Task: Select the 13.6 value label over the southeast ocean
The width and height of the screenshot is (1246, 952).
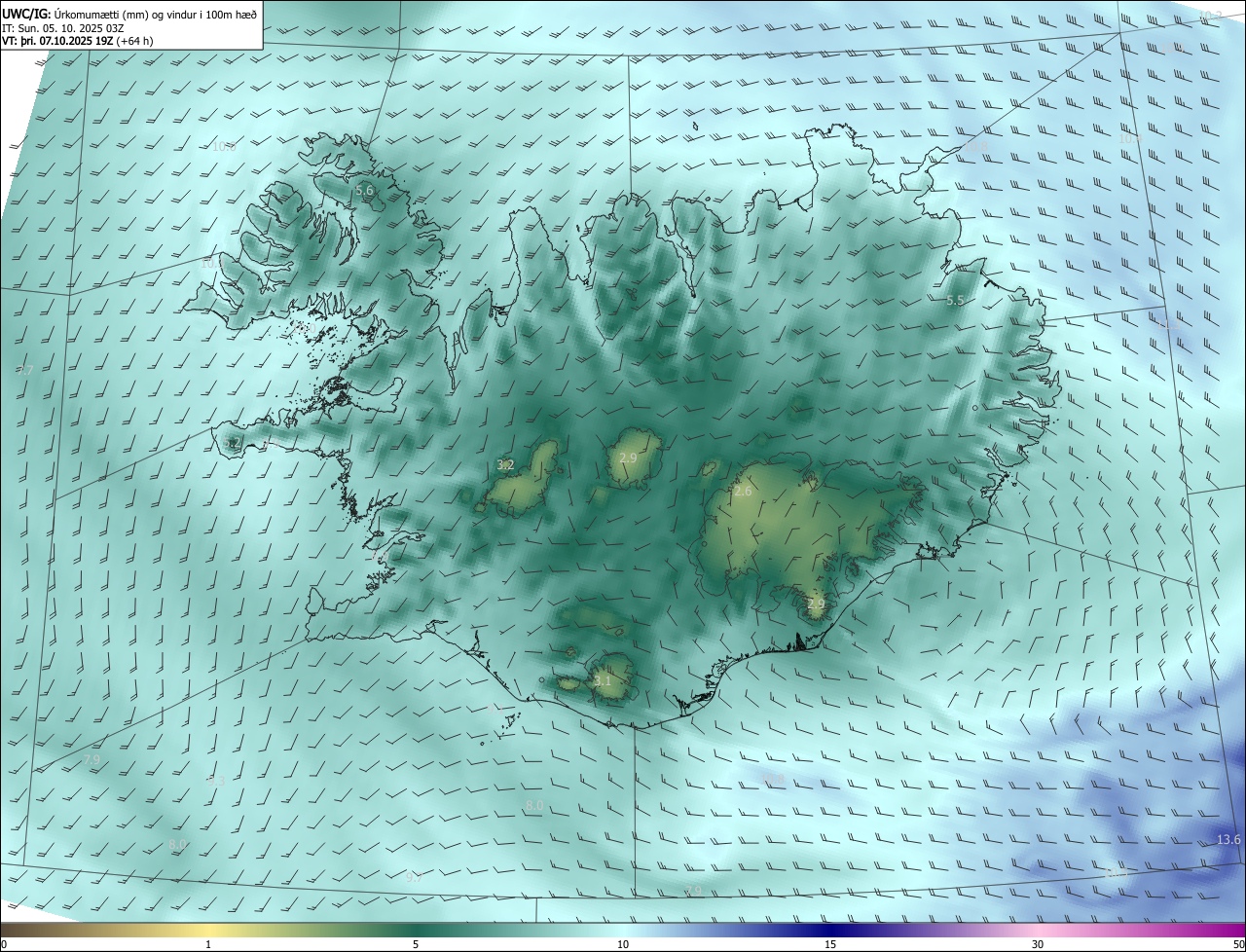Action: click(1229, 840)
